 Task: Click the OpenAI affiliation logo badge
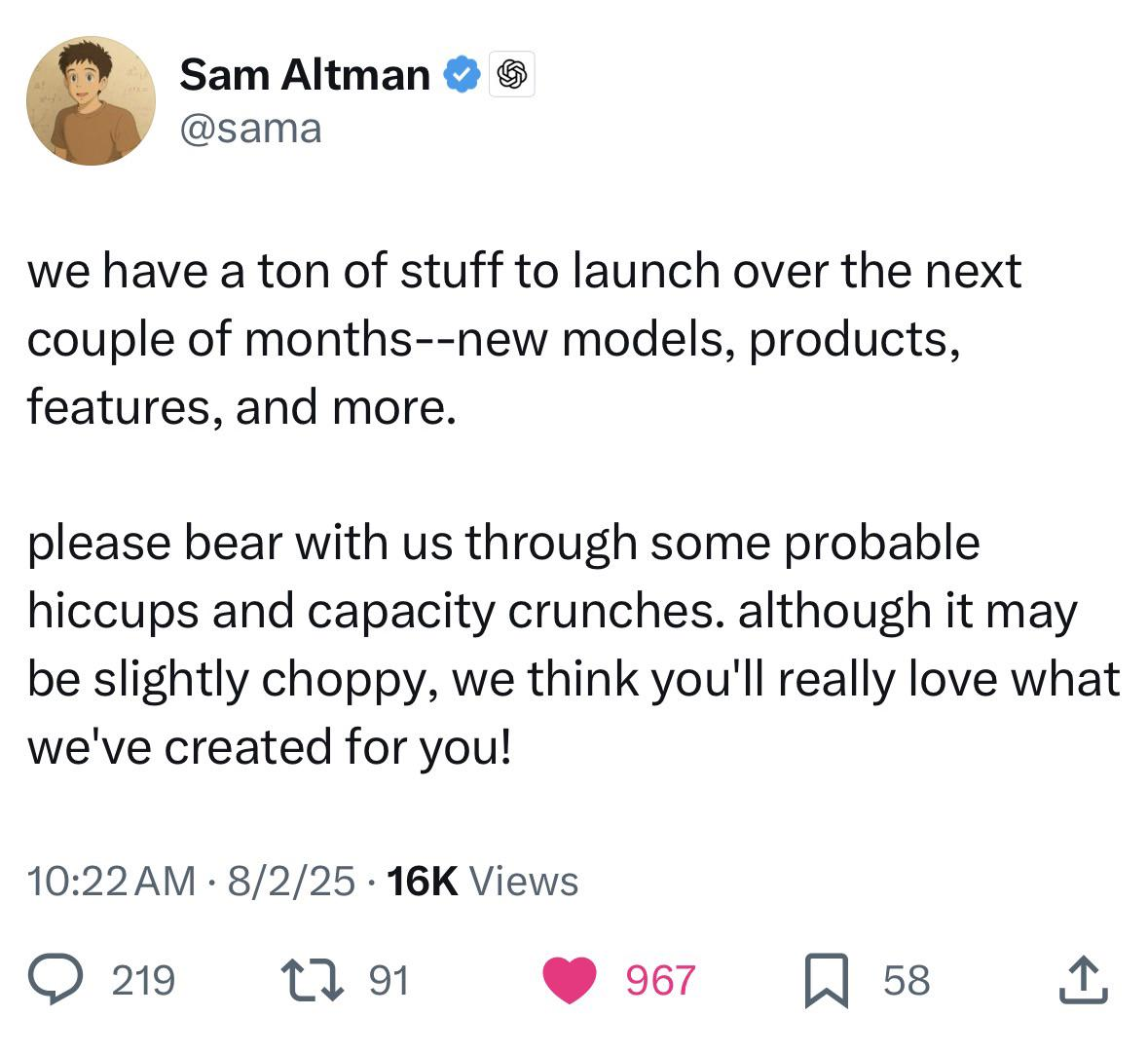(512, 74)
